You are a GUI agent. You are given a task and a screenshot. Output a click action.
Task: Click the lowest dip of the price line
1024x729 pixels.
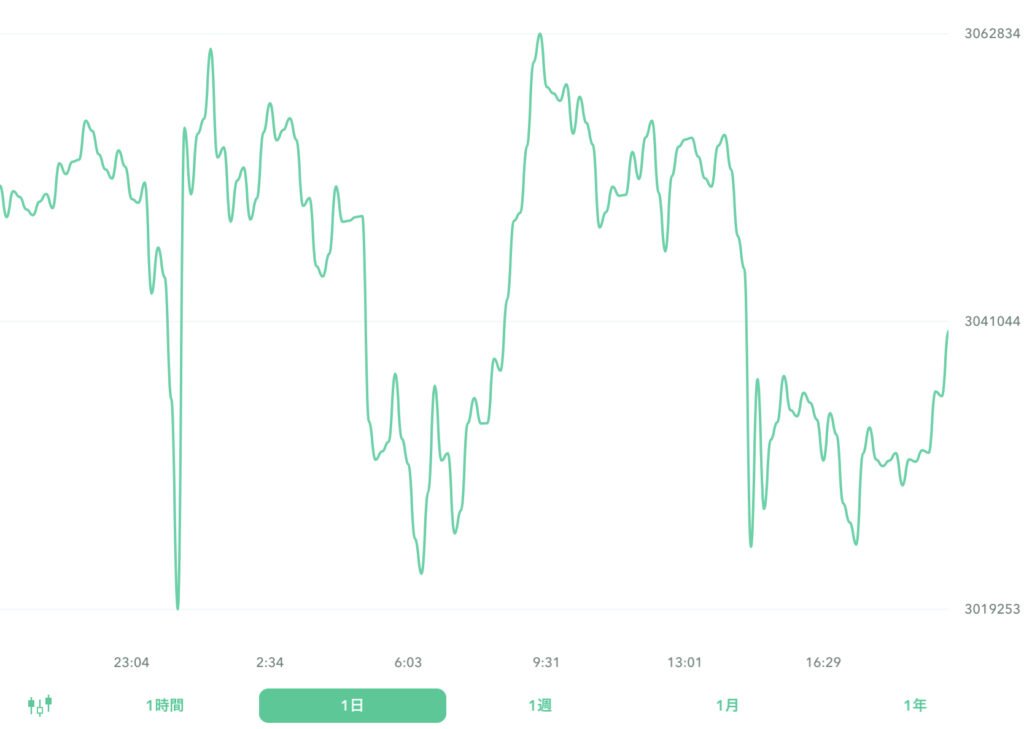click(x=178, y=607)
